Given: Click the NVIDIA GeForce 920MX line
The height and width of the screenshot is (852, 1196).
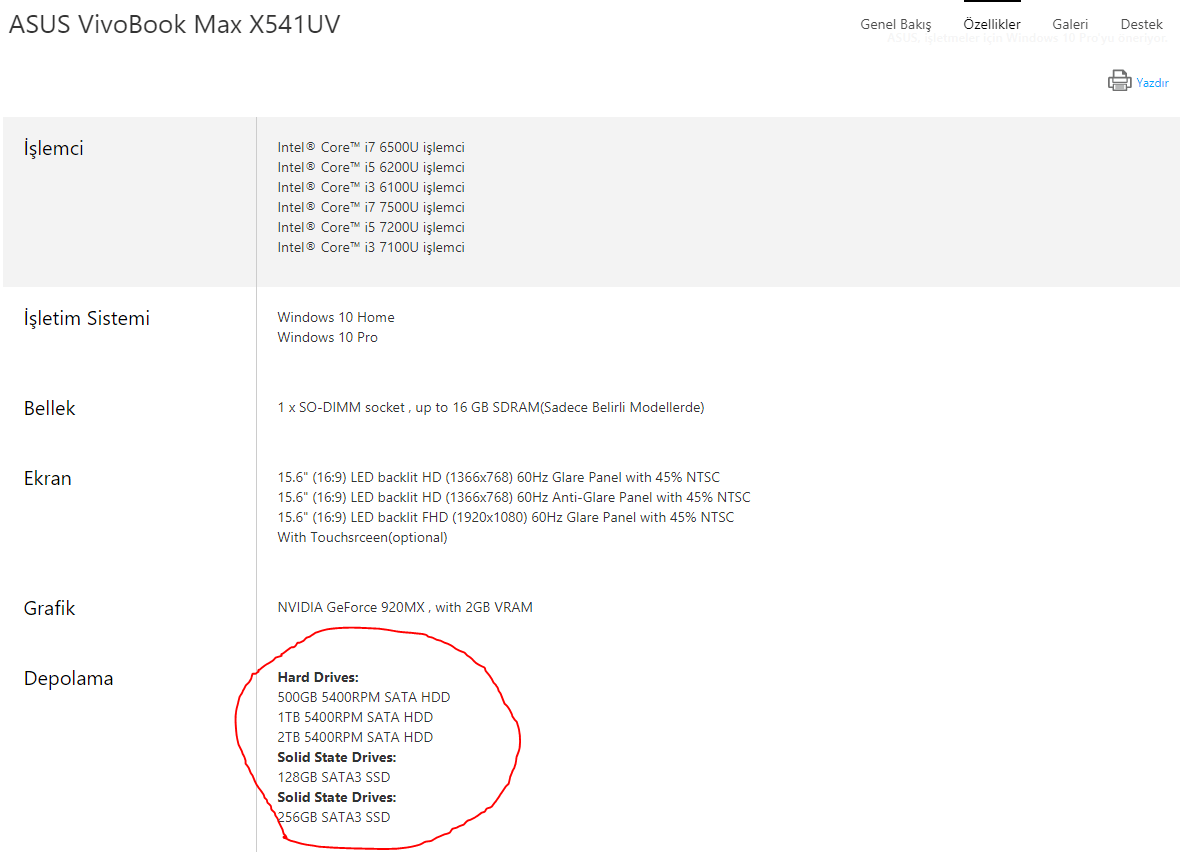Looking at the screenshot, I should click(x=405, y=607).
